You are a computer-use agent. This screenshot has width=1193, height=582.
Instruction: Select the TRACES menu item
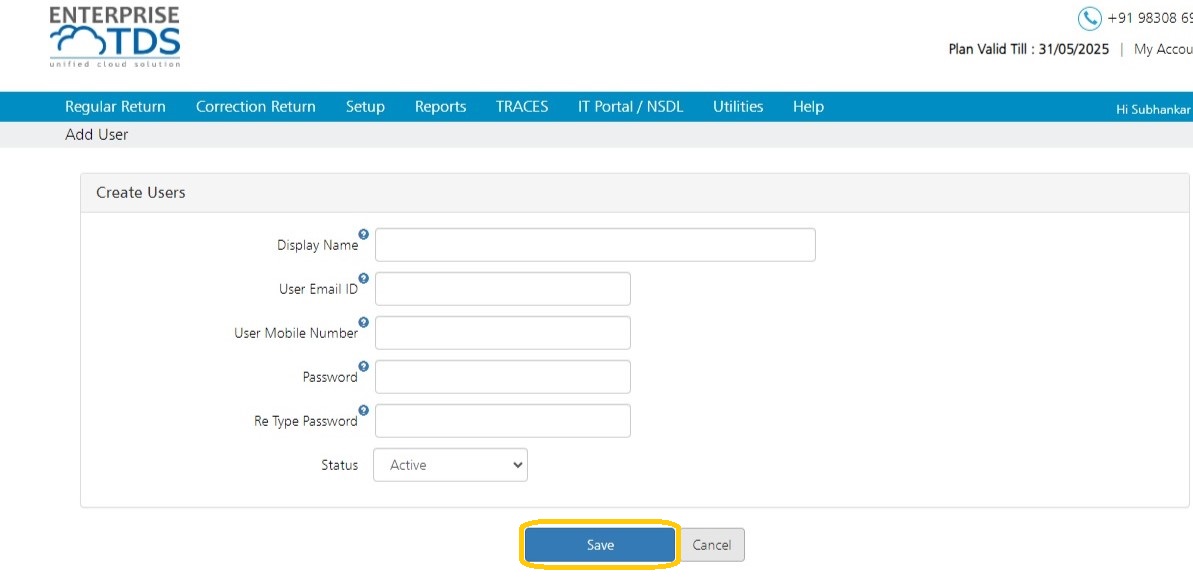[522, 107]
